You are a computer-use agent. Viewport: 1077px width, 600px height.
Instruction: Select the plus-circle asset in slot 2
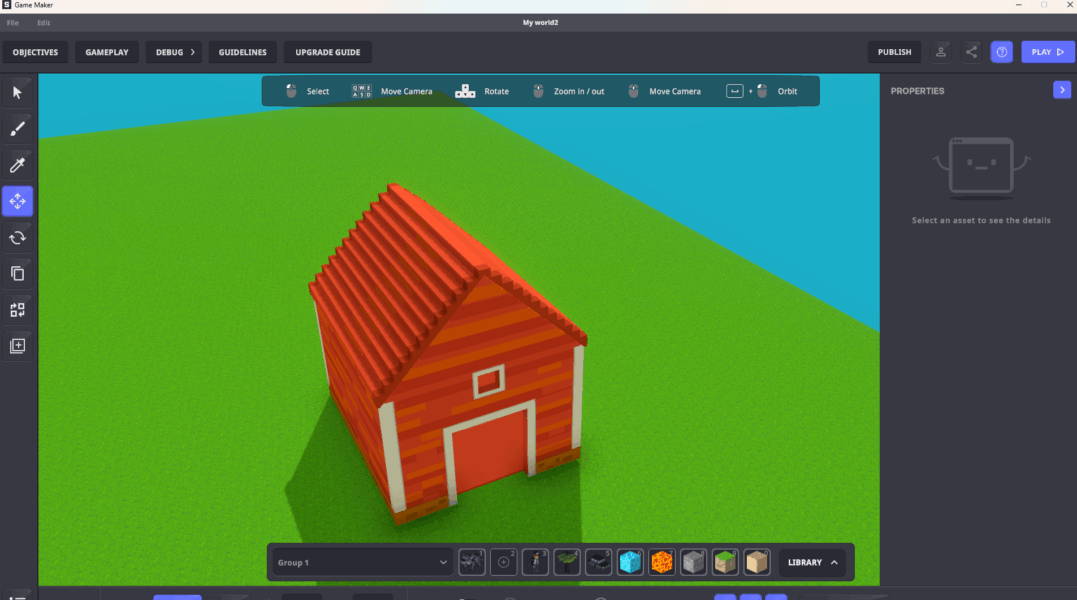503,562
